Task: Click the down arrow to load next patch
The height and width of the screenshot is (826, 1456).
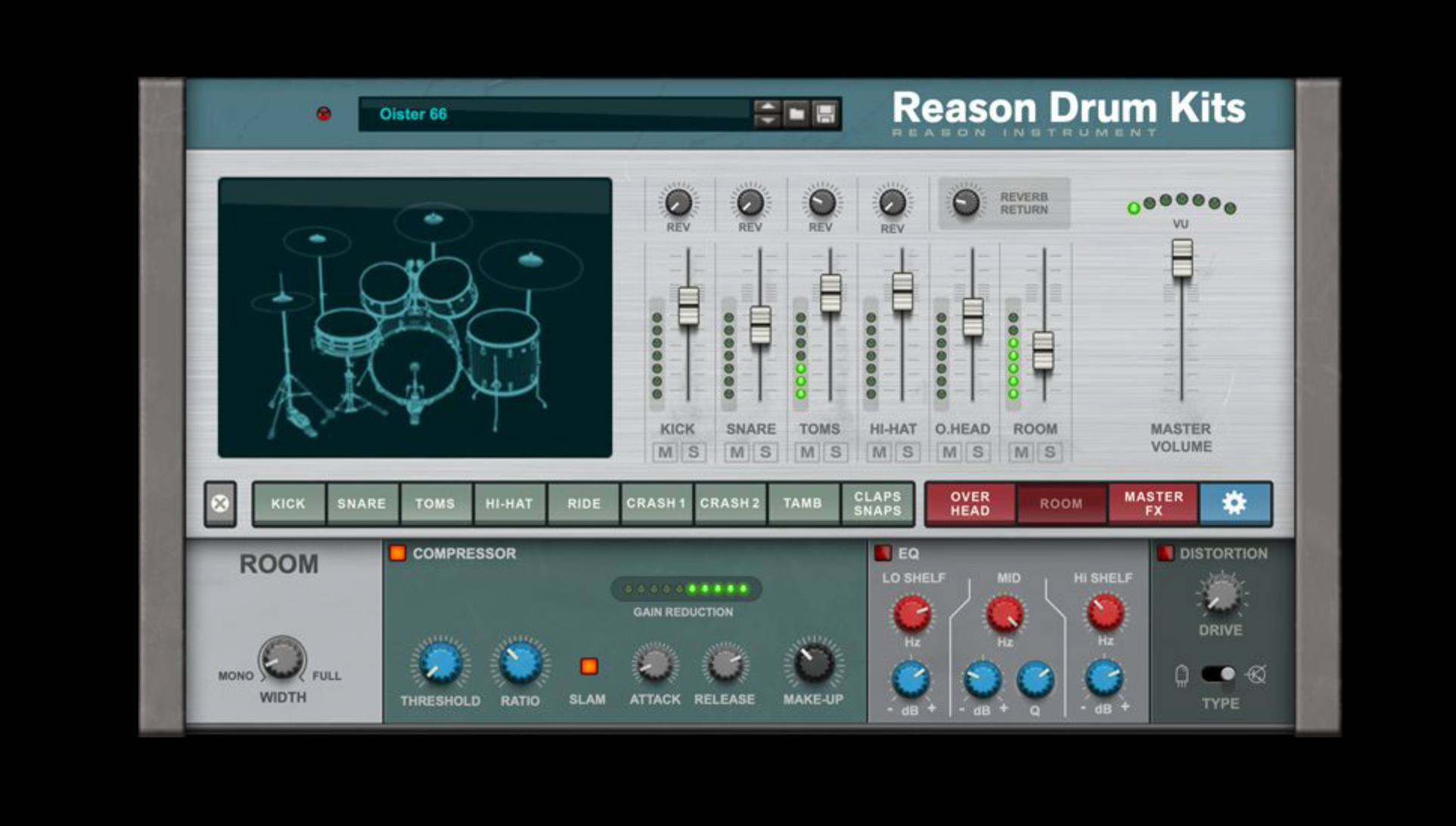Action: point(766,120)
